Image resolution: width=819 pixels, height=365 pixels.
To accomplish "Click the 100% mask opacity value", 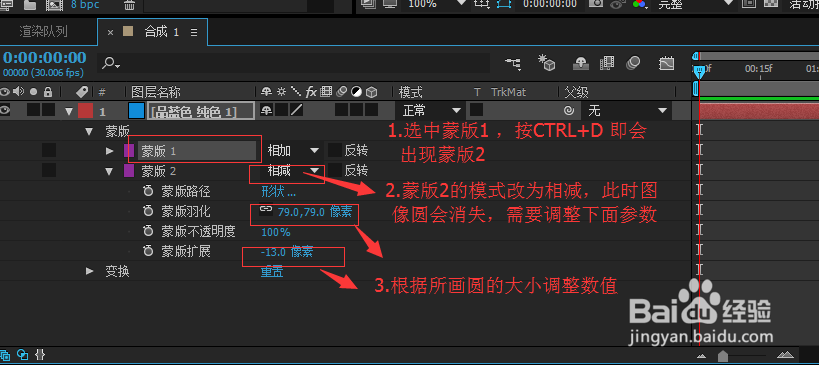I will (276, 232).
